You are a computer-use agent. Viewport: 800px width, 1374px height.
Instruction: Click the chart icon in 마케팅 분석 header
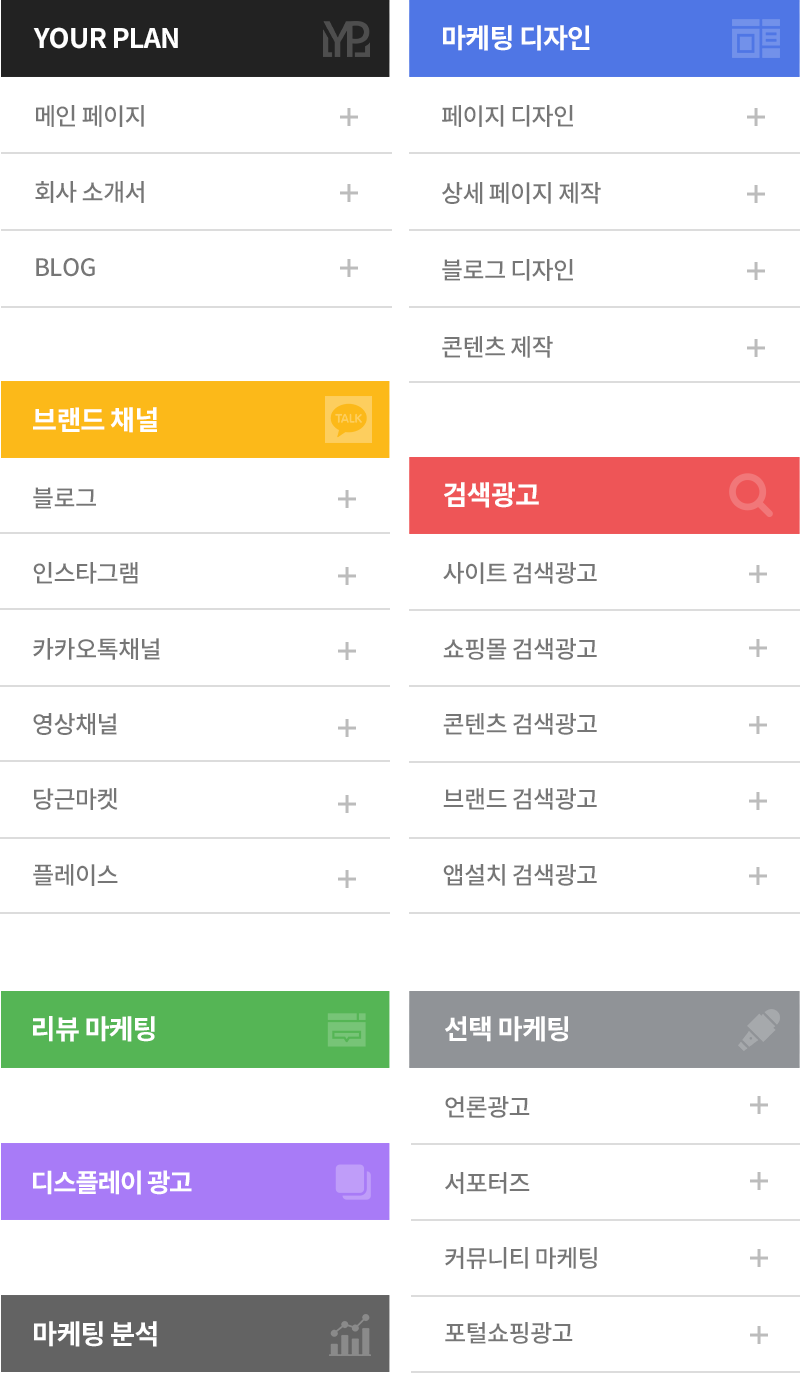350,1335
